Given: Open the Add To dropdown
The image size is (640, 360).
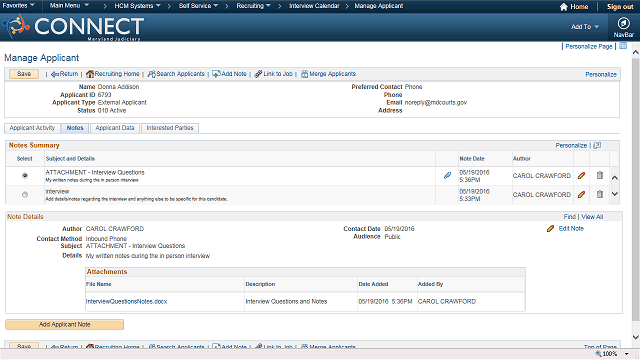Looking at the screenshot, I should [x=585, y=27].
